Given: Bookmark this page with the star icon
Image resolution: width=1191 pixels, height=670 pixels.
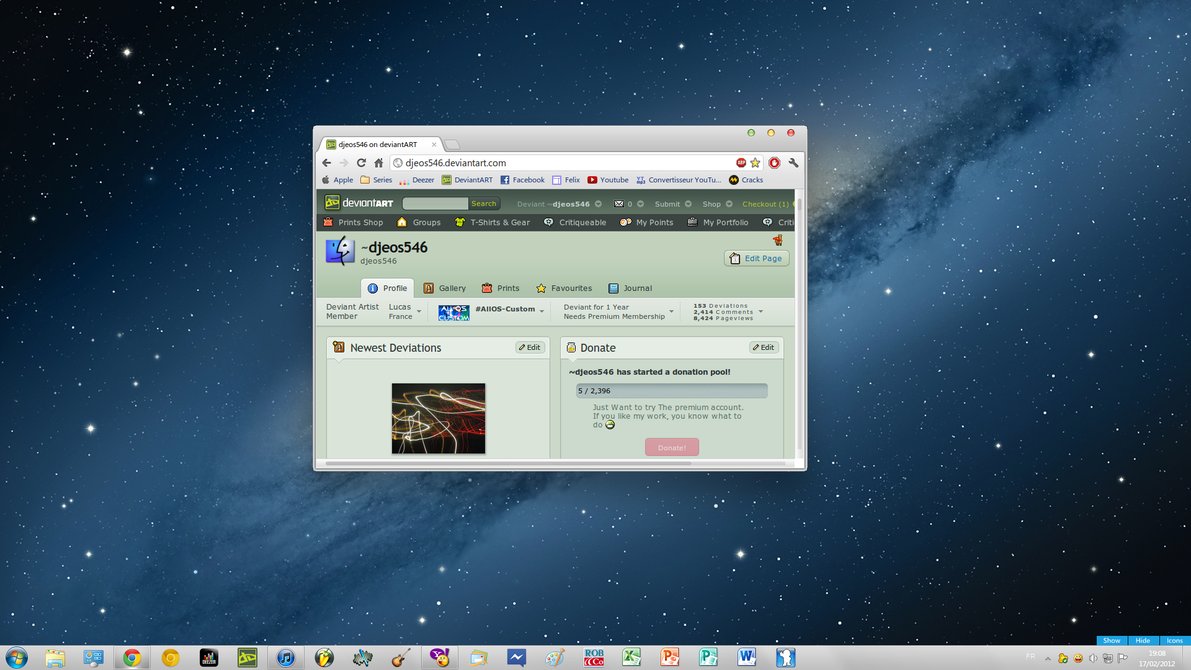Looking at the screenshot, I should click(x=756, y=163).
